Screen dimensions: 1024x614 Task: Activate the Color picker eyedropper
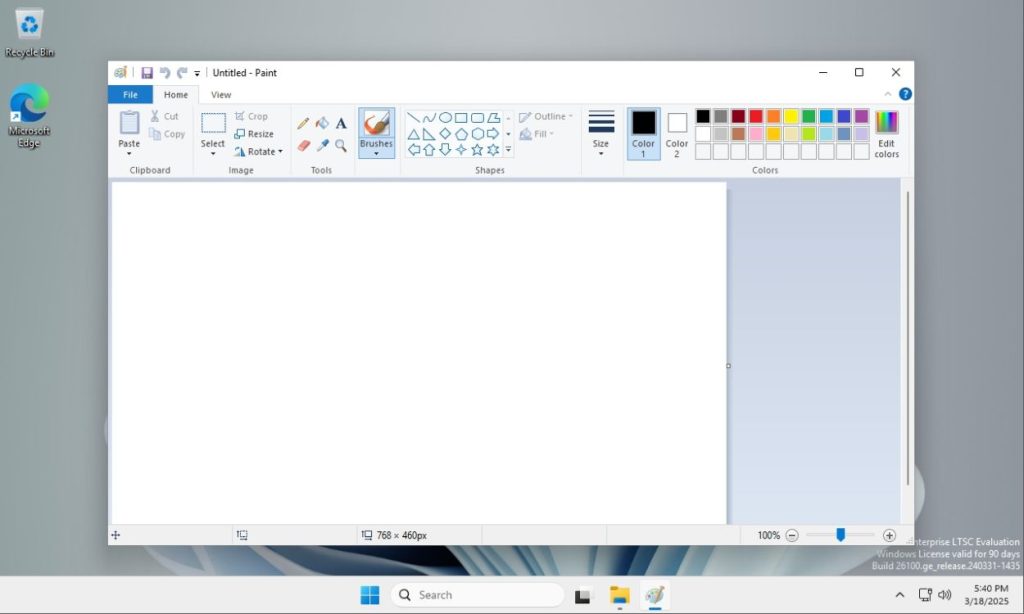click(322, 145)
